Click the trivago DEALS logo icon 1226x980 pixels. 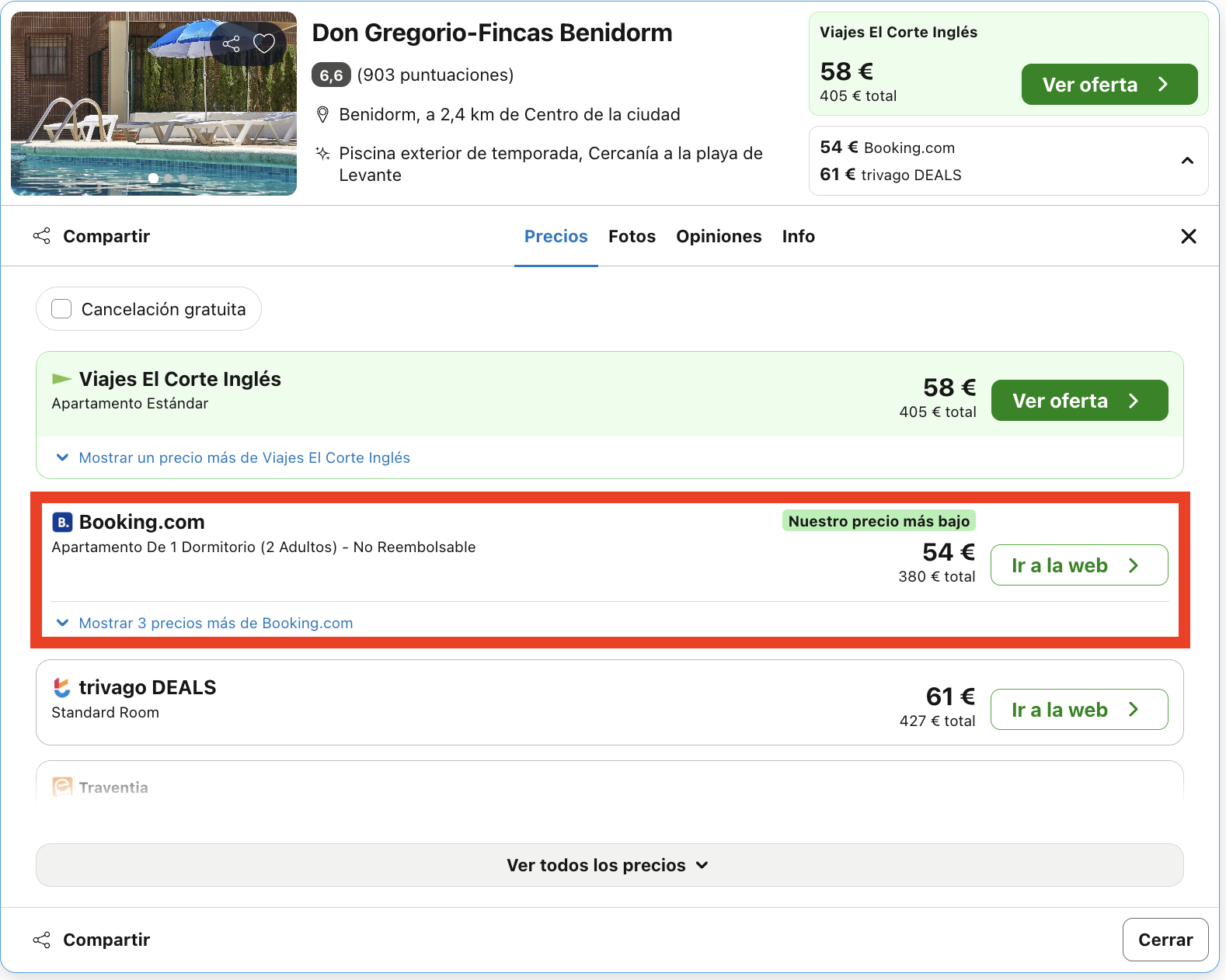pos(62,687)
